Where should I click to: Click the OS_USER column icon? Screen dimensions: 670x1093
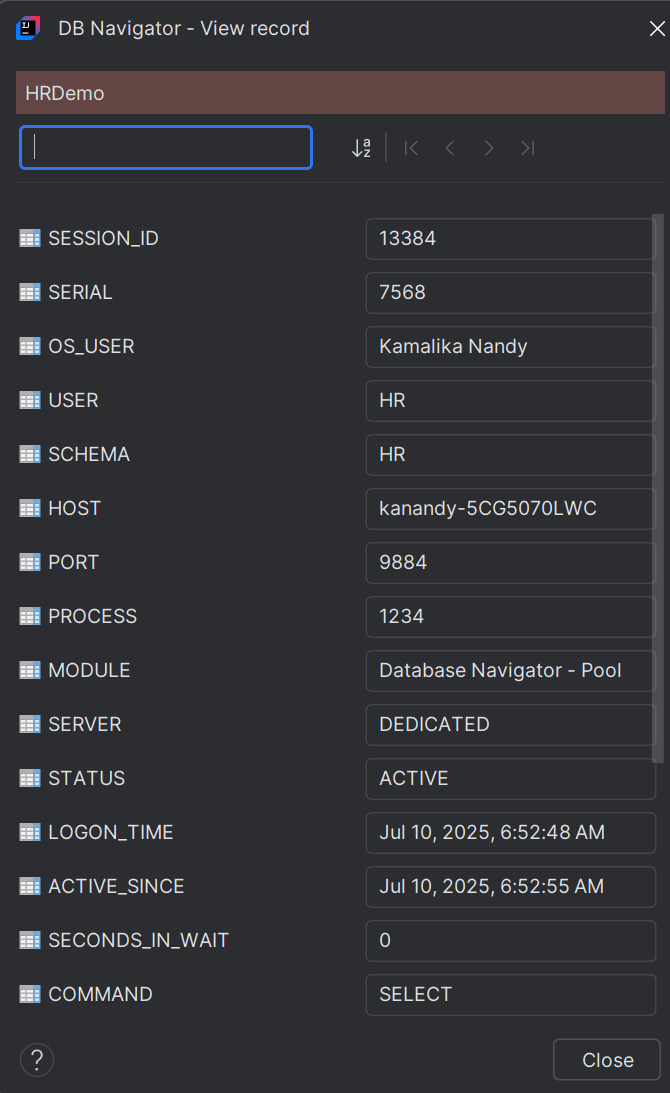(x=30, y=346)
